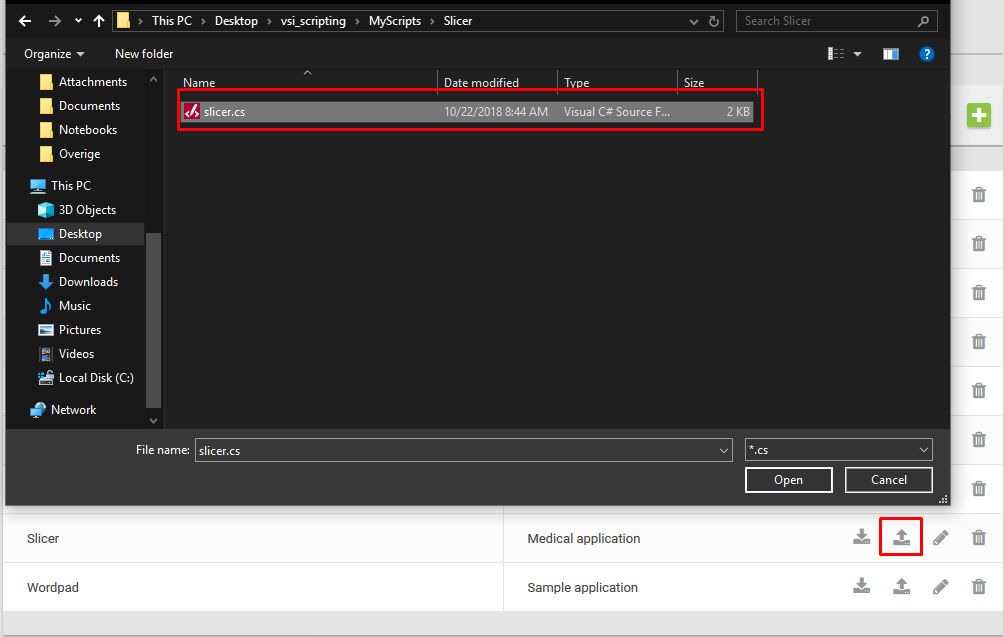Click the upload icon in the Slicer row

click(x=901, y=538)
